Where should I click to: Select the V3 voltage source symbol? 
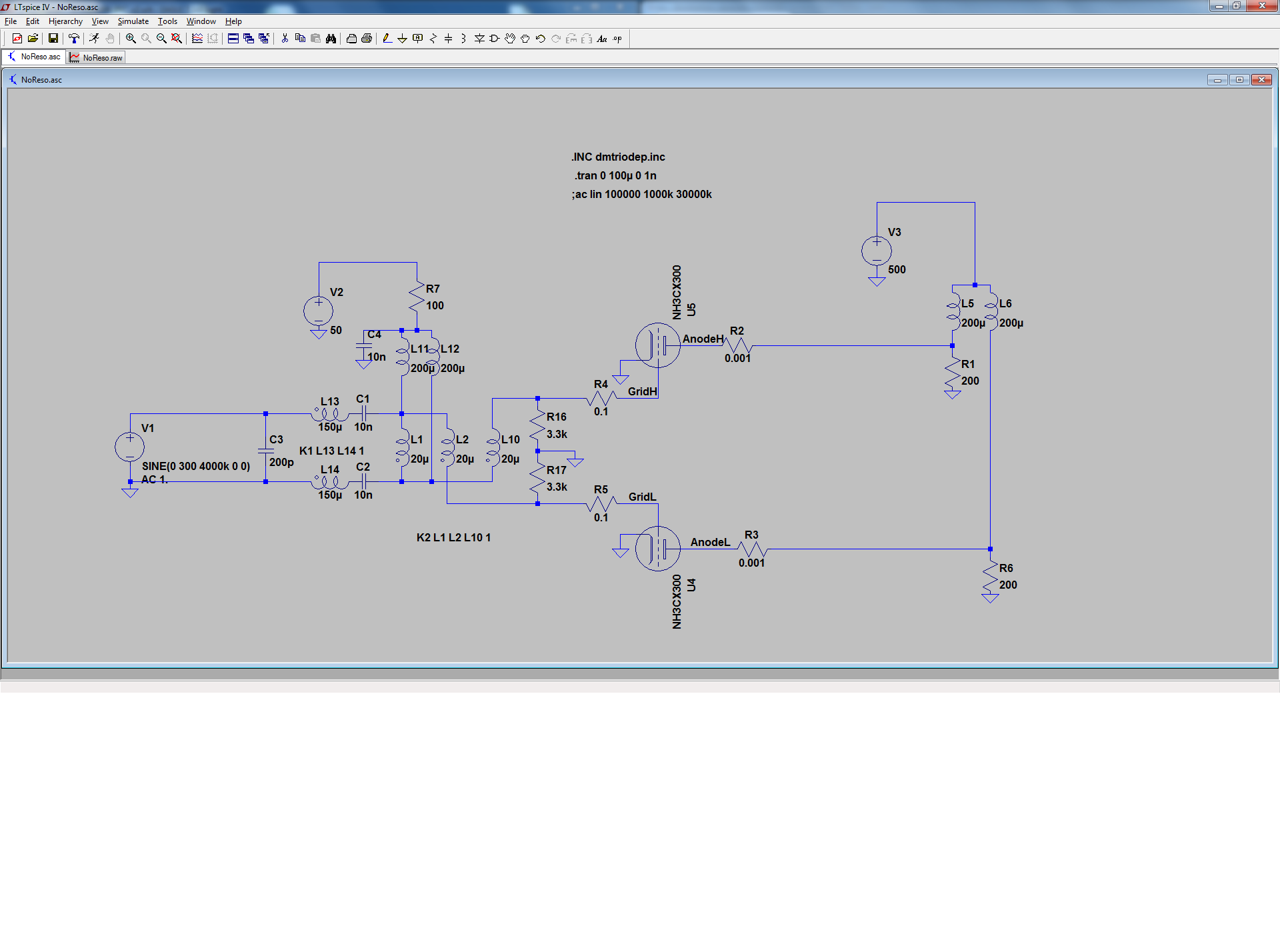[x=877, y=251]
